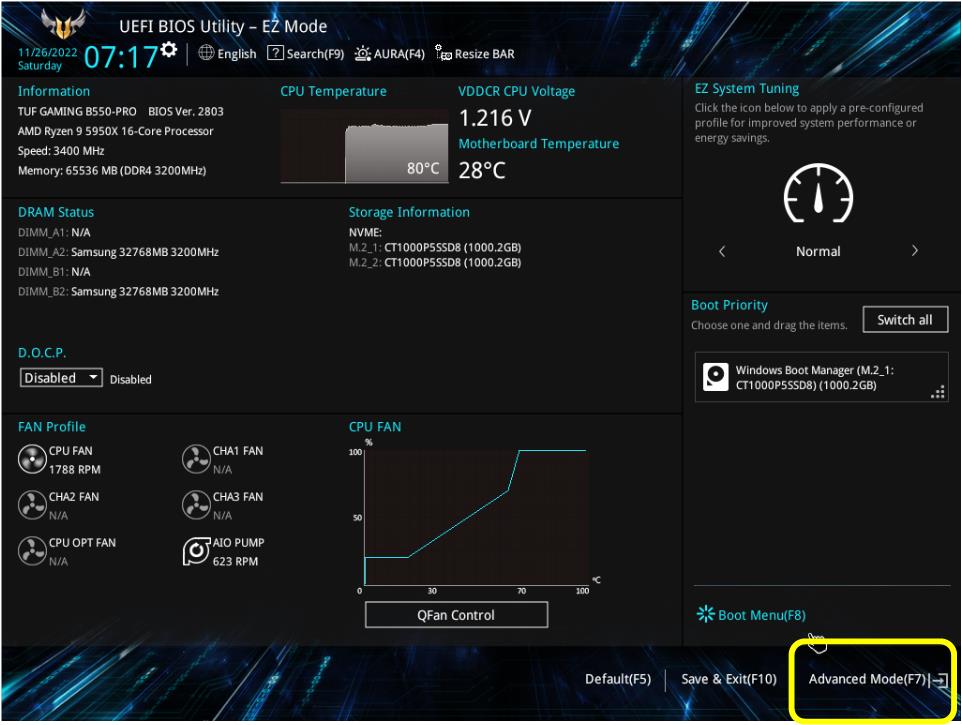Click the 28°C motherboard temperature
This screenshot has height=725, width=962.
[x=482, y=170]
